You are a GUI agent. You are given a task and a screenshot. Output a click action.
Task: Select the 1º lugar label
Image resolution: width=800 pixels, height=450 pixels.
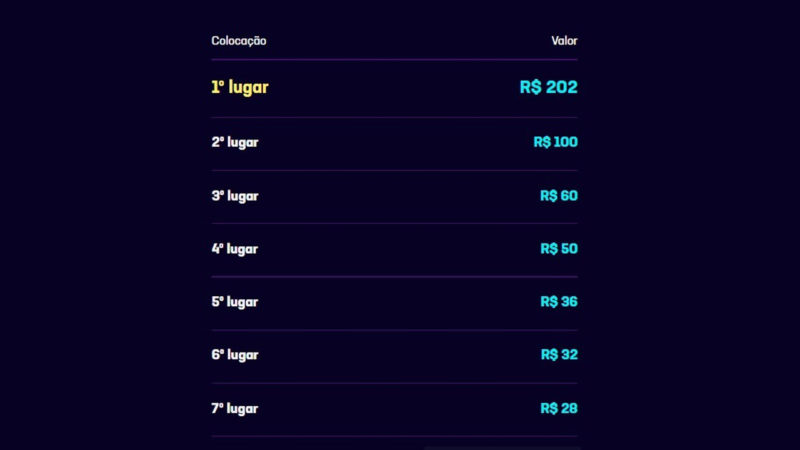click(x=240, y=87)
